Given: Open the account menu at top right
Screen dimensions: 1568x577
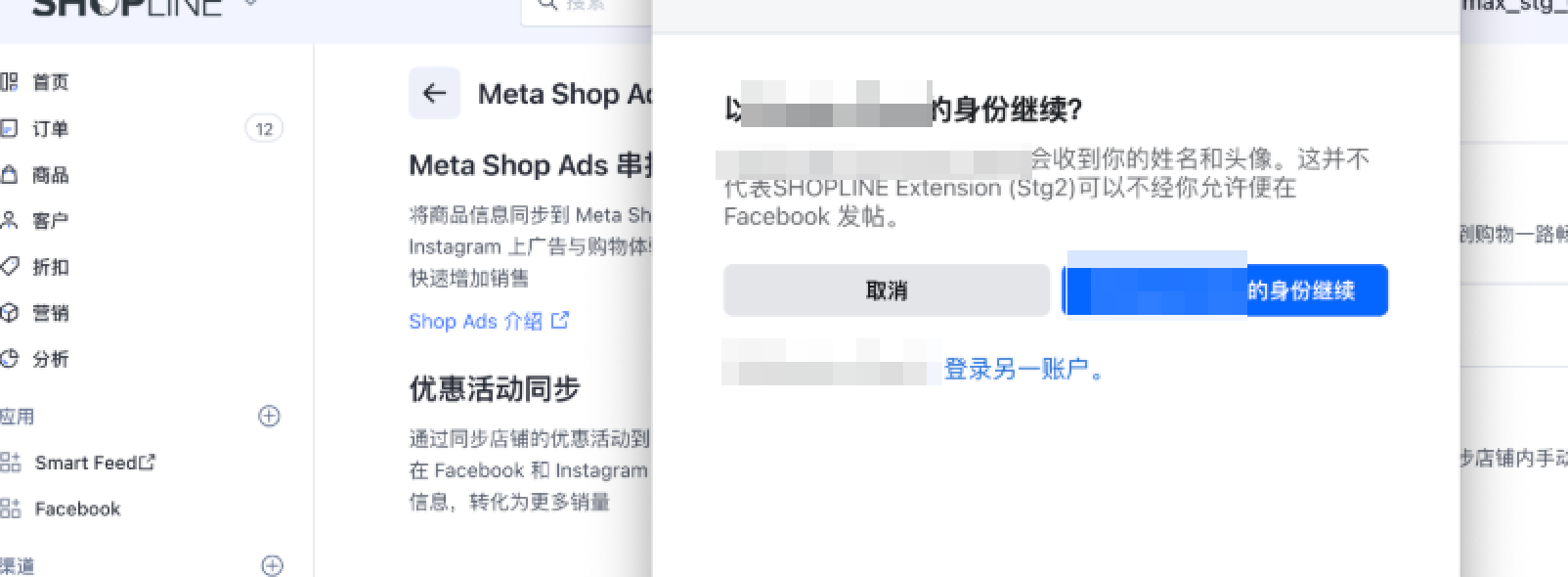Looking at the screenshot, I should pyautogui.click(x=1515, y=8).
